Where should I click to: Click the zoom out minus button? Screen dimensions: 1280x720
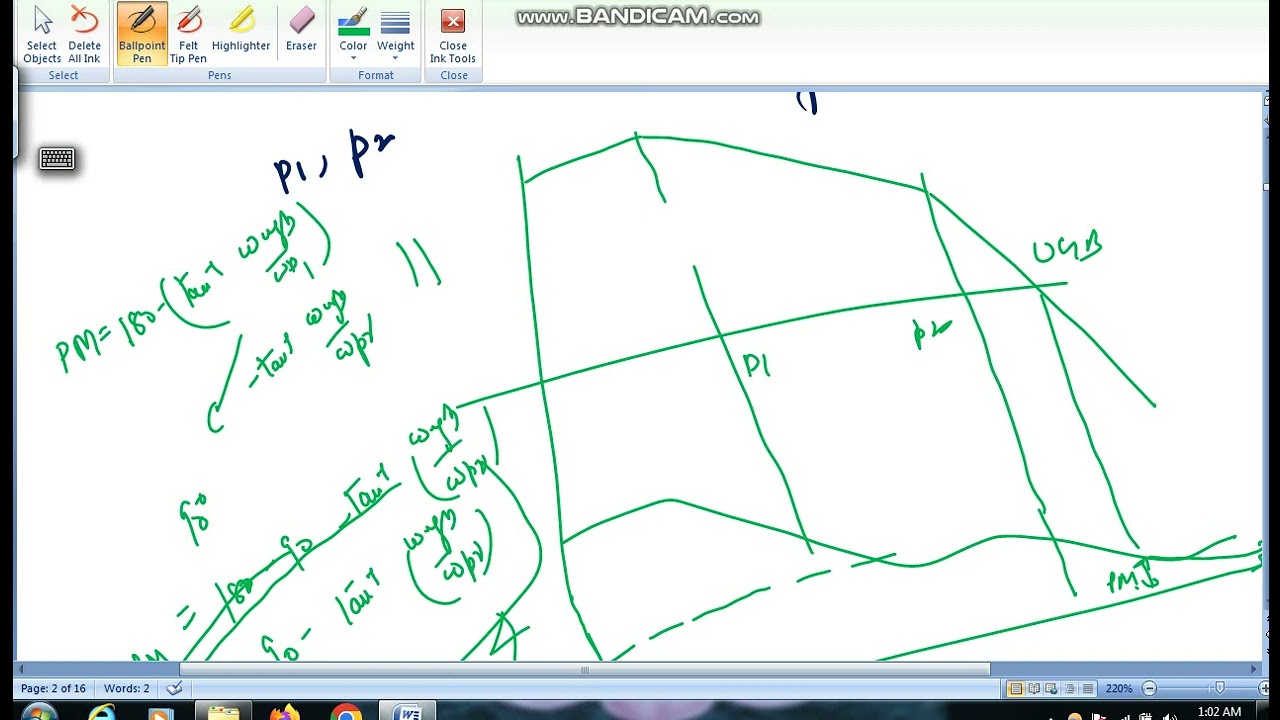[1149, 689]
